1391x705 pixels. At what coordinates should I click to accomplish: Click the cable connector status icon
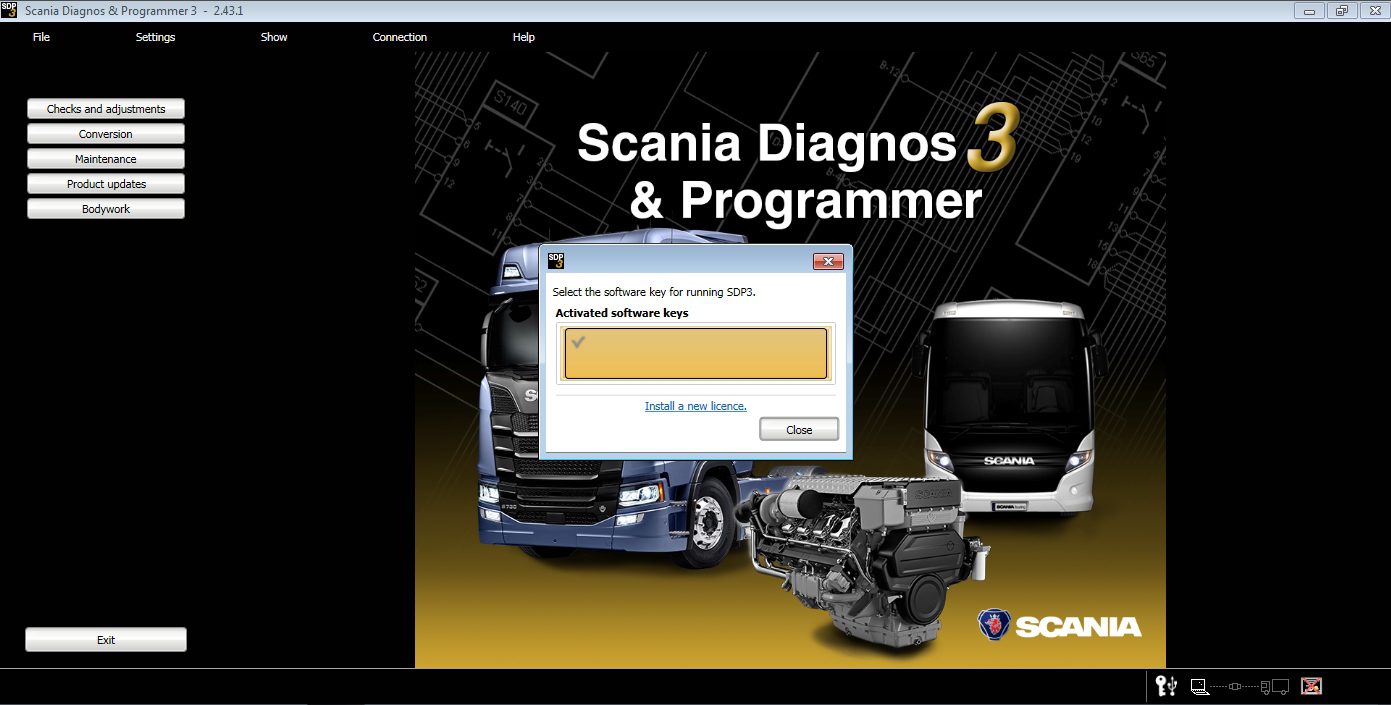[x=1234, y=686]
